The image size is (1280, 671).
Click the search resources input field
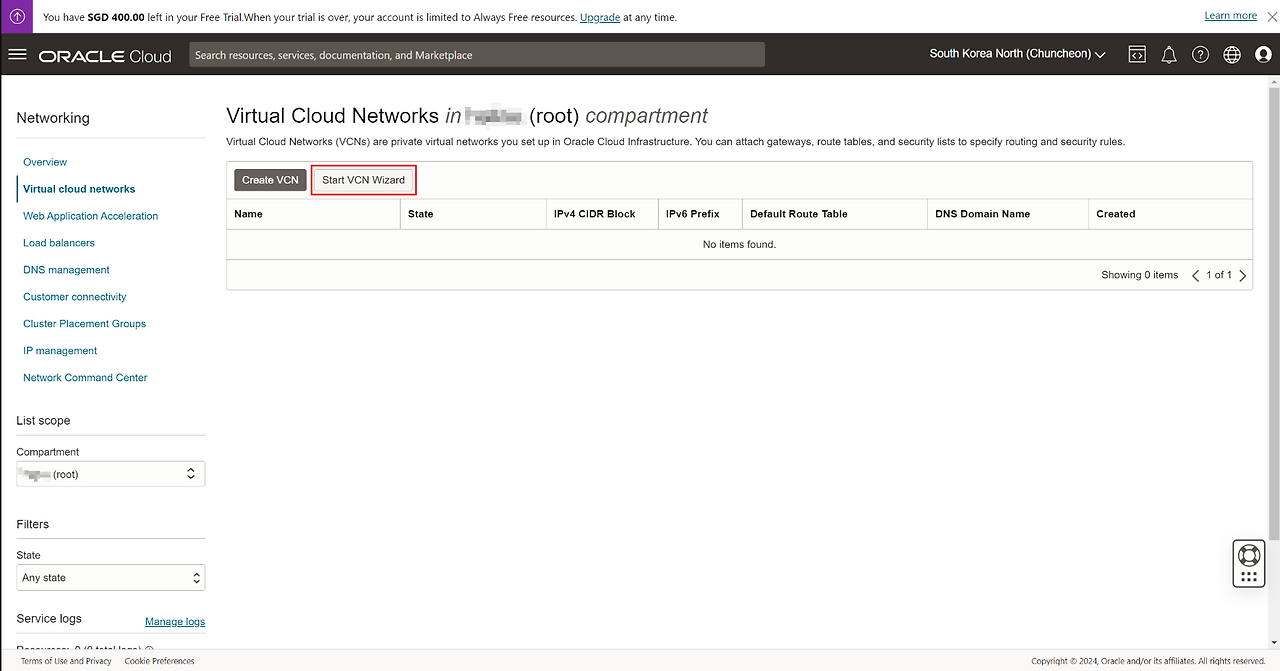477,55
